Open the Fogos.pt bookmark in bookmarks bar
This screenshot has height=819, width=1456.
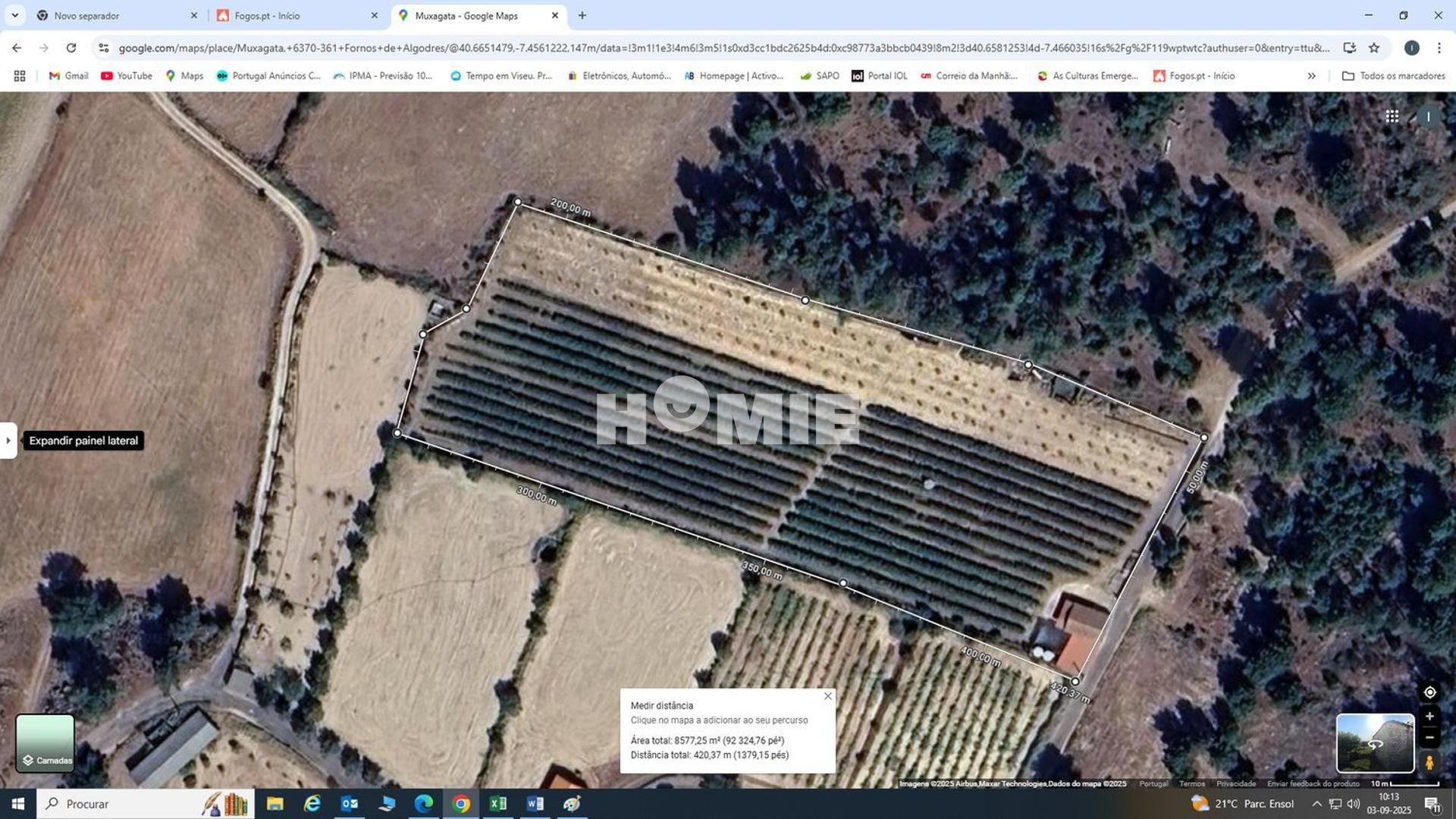(1194, 76)
